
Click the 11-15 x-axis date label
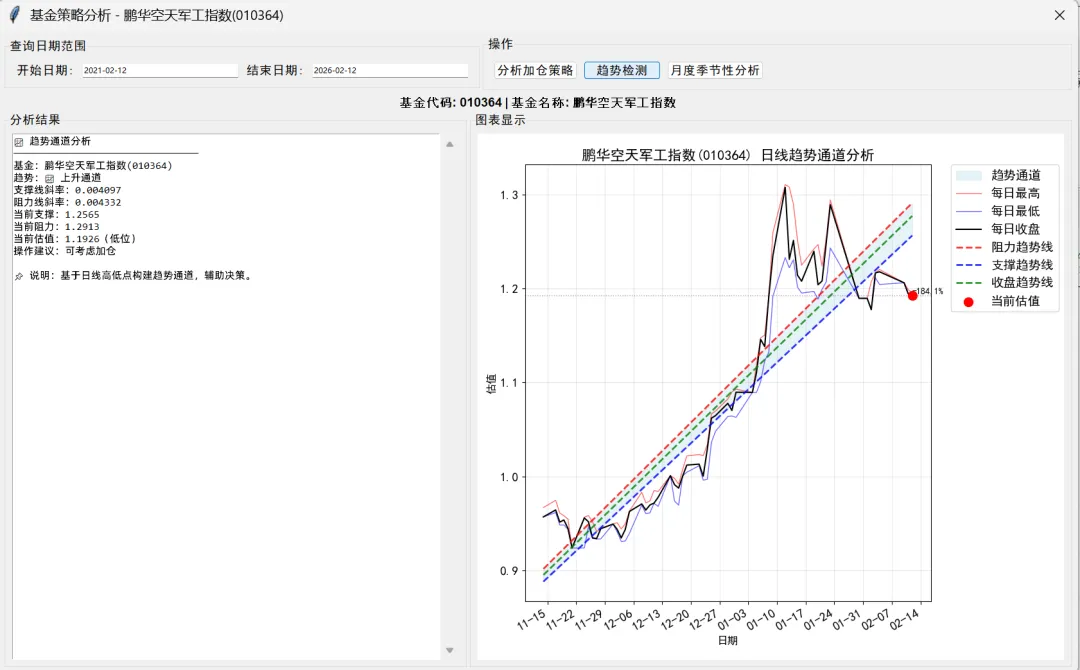click(532, 620)
